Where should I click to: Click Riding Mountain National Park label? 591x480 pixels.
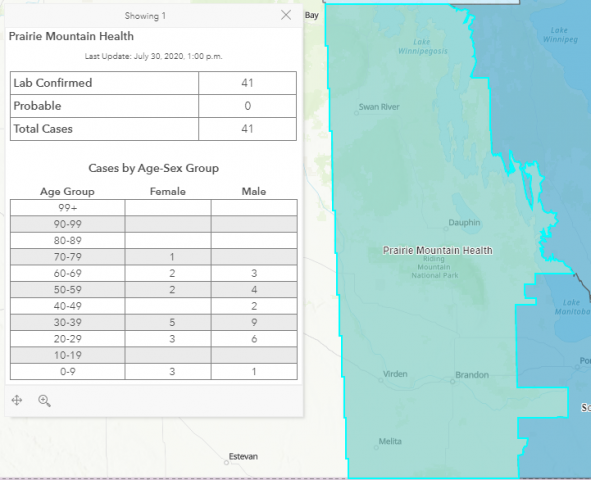[x=434, y=267]
